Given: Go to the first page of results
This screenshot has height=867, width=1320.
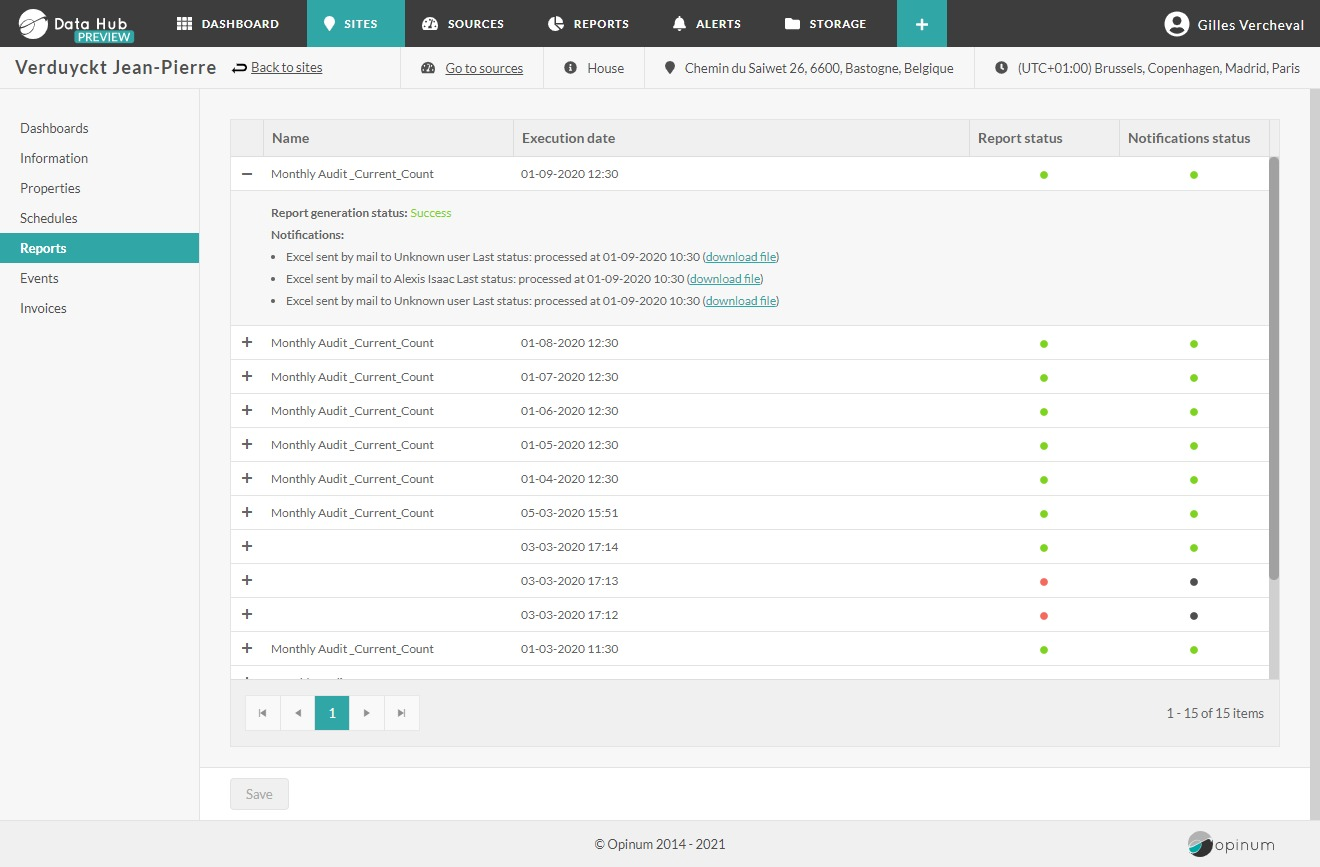Looking at the screenshot, I should (263, 713).
